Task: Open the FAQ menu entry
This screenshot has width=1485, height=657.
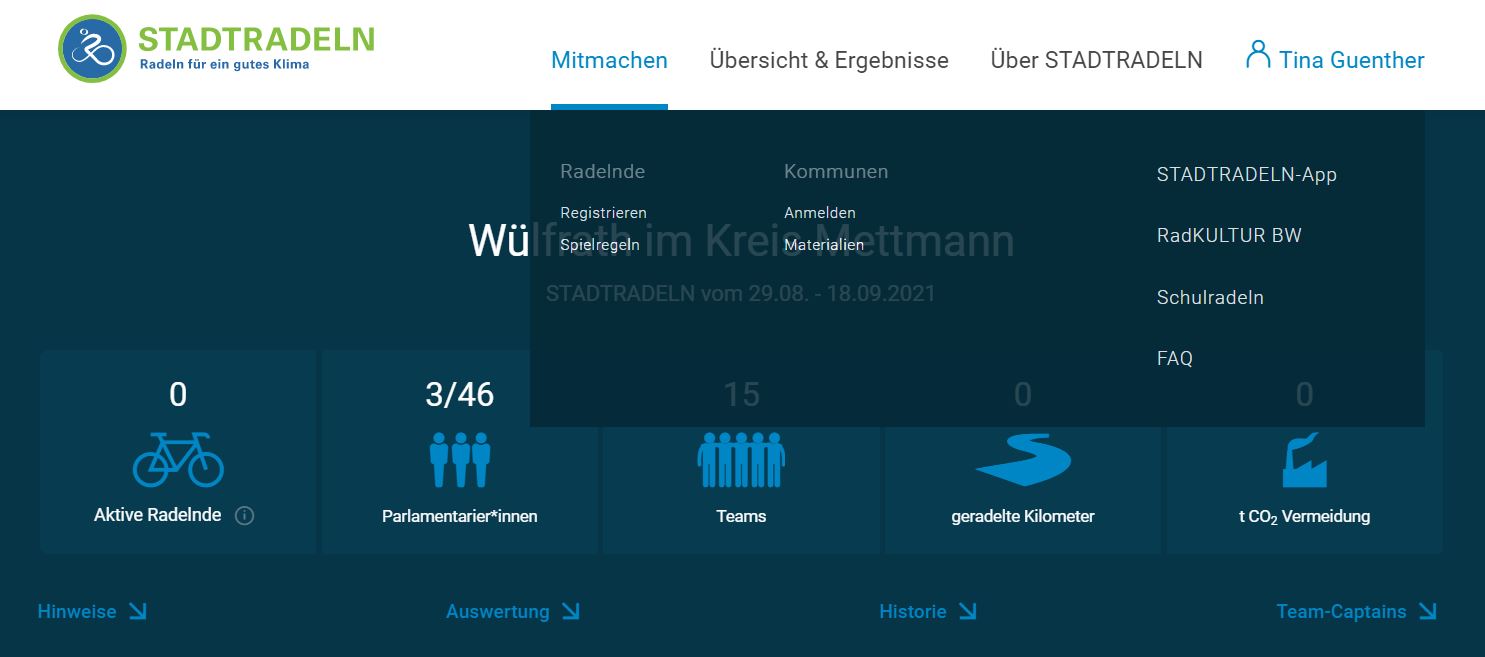Action: pyautogui.click(x=1174, y=358)
